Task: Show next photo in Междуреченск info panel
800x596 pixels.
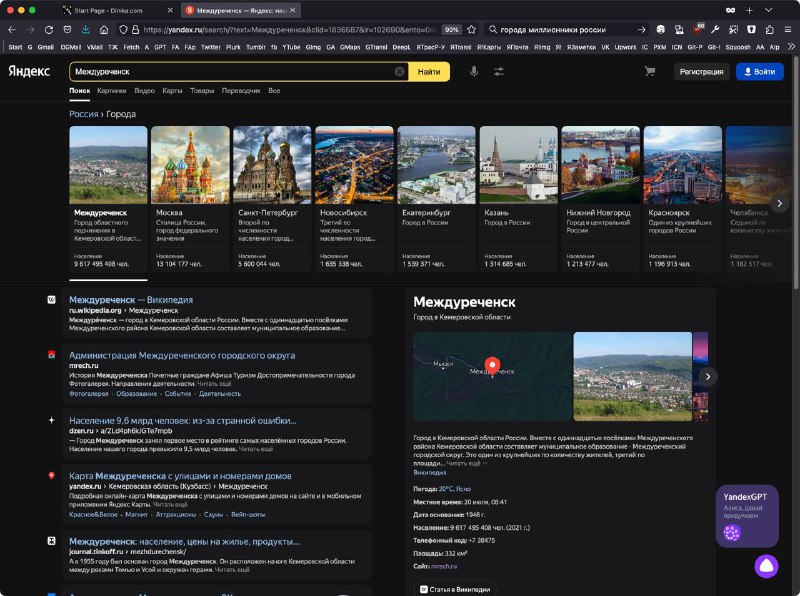Action: pos(708,377)
